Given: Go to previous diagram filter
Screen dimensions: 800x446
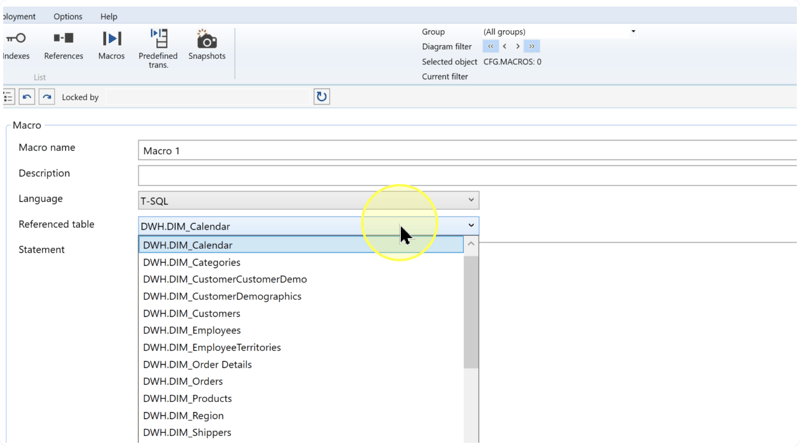Looking at the screenshot, I should (505, 46).
